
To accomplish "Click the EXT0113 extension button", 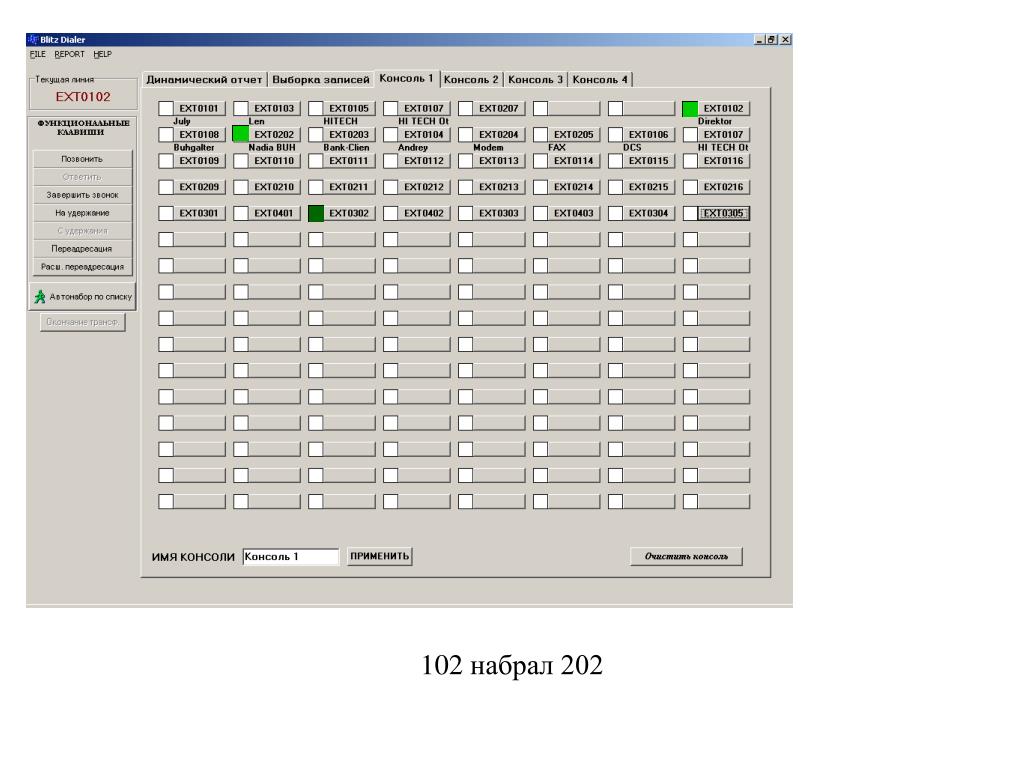I will 499,161.
